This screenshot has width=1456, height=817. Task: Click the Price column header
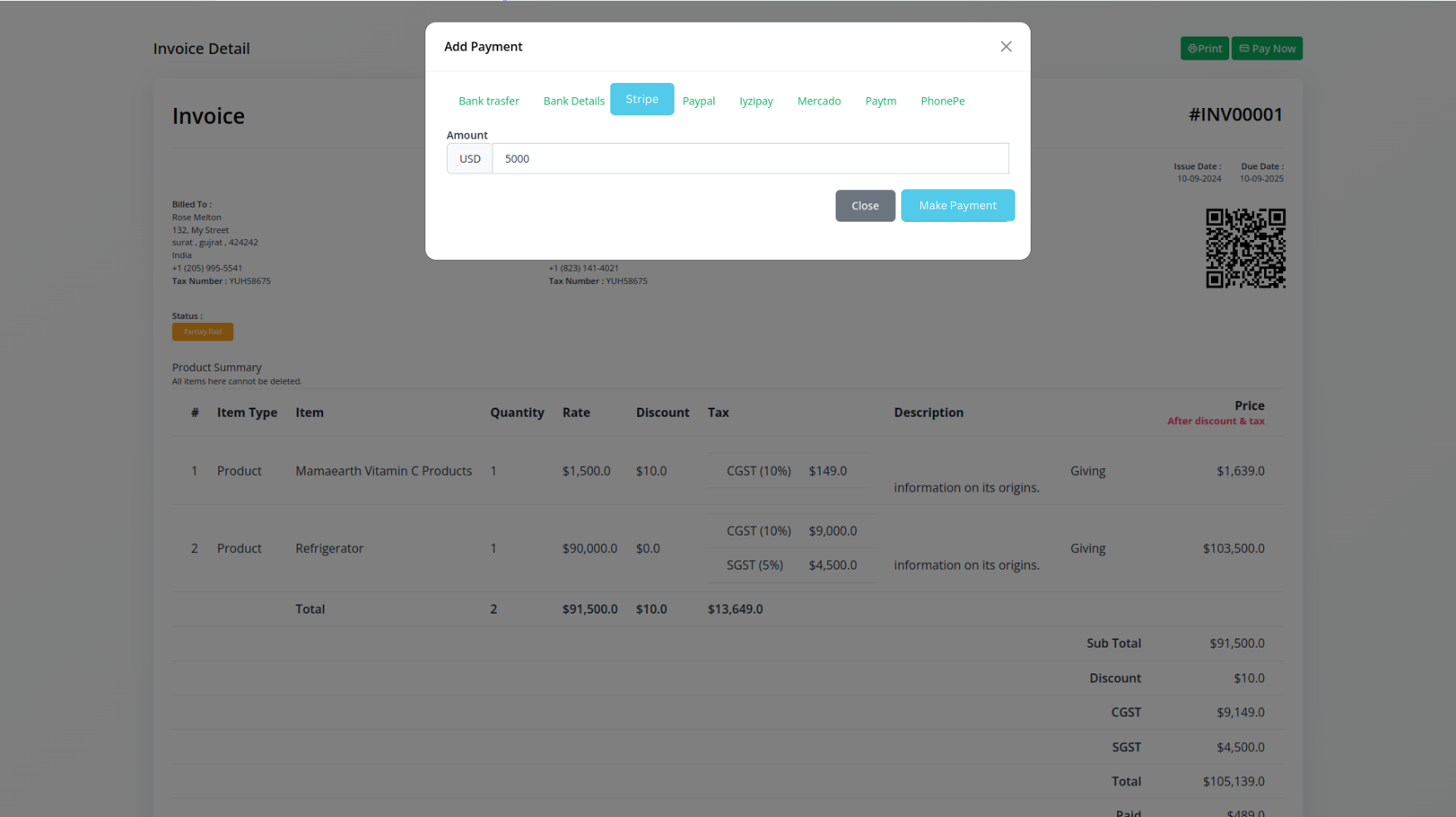pos(1249,406)
